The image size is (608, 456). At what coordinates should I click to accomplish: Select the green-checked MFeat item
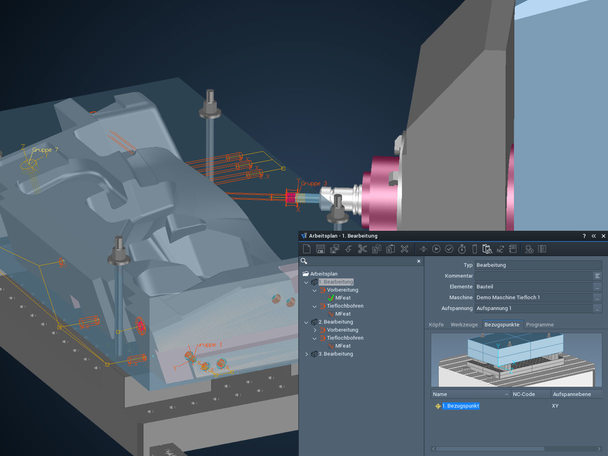point(343,298)
